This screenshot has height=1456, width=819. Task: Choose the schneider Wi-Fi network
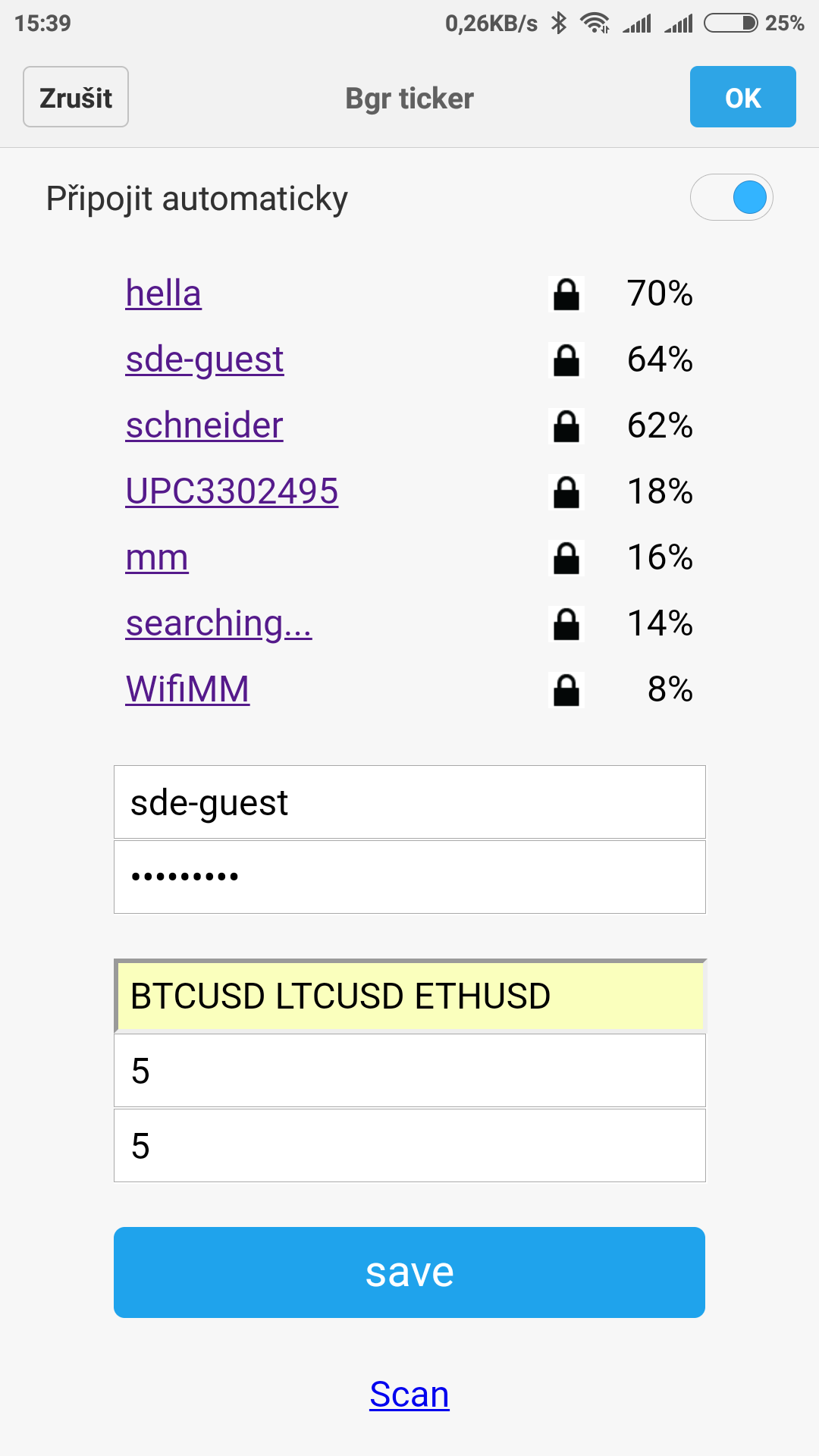coord(204,425)
